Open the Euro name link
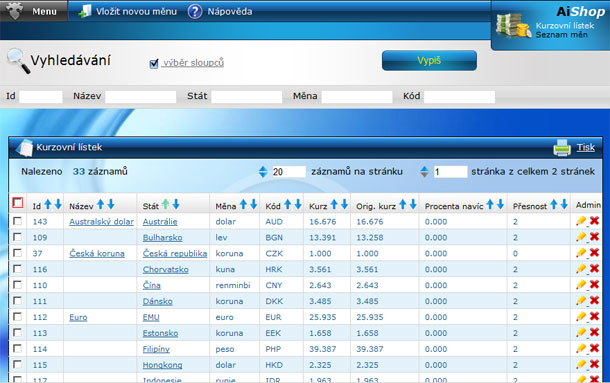 78,317
